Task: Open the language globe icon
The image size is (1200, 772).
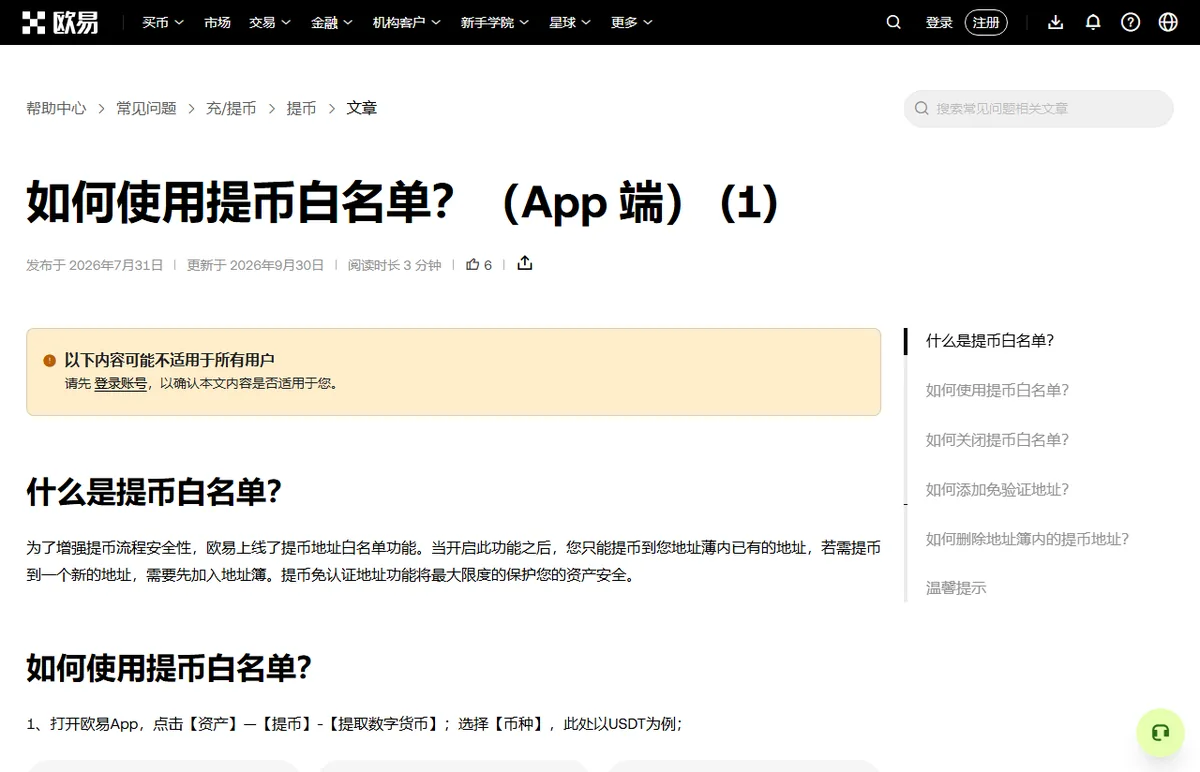Action: click(x=1168, y=22)
